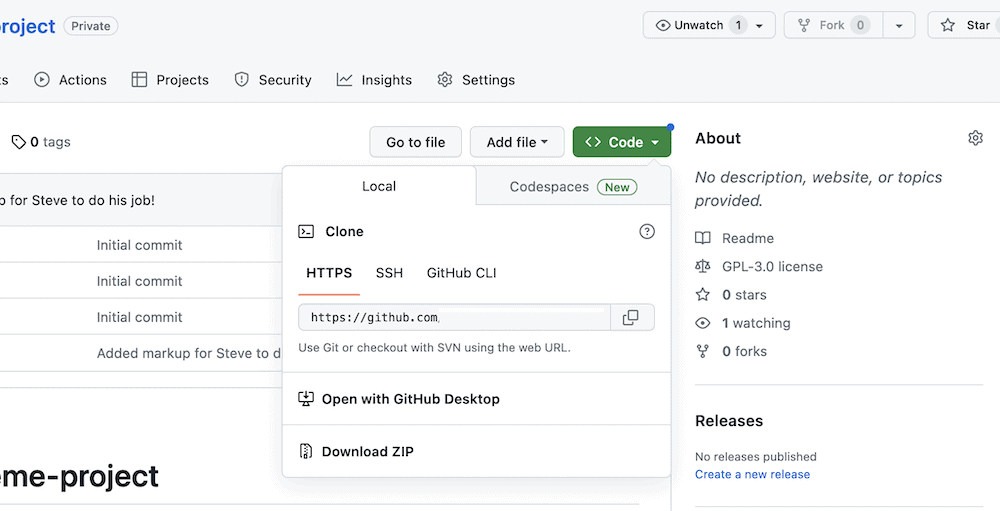Click the tag icon next to 0 tags
The image size is (1000, 511).
[x=18, y=142]
